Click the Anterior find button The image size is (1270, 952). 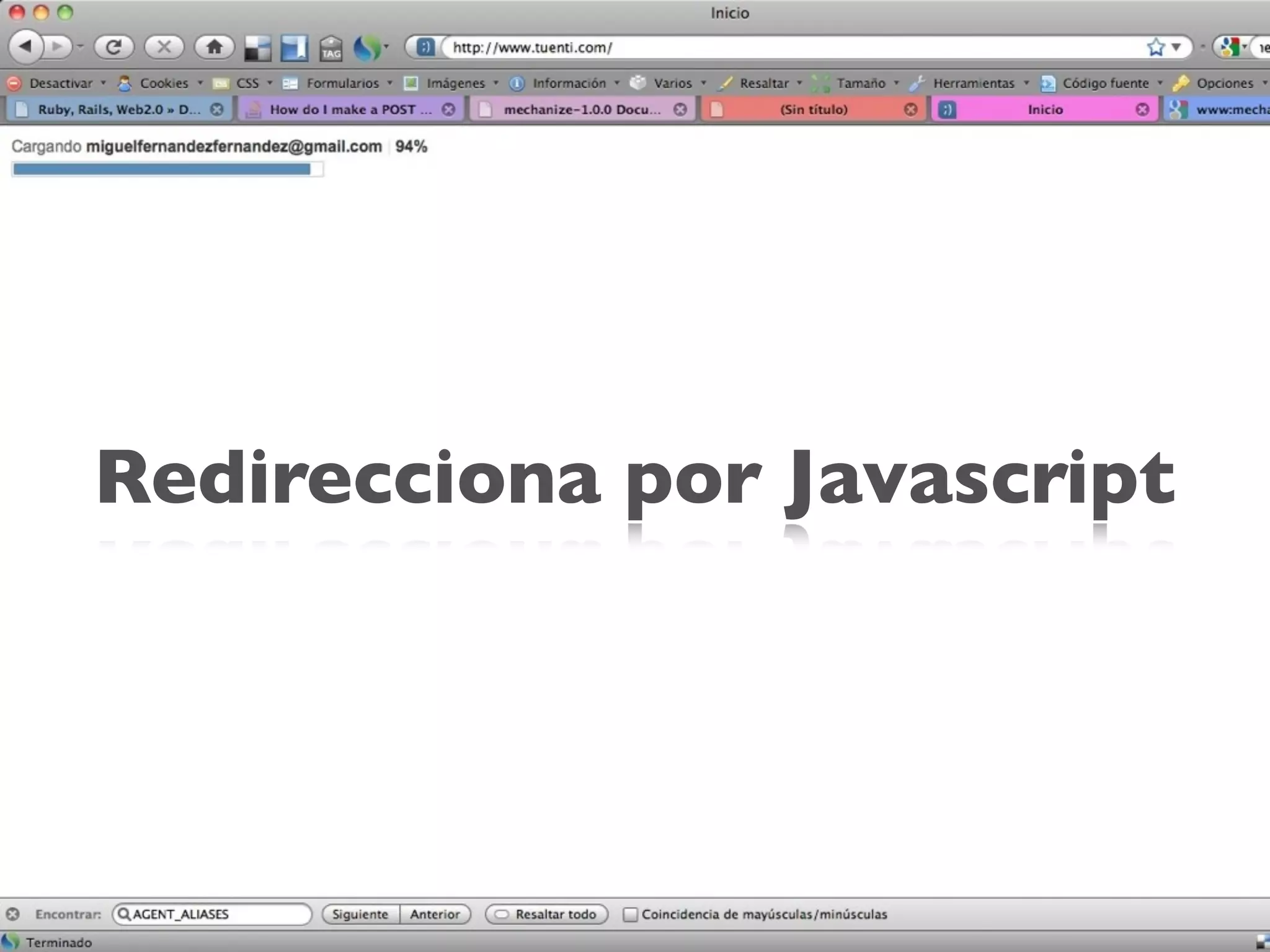point(435,914)
